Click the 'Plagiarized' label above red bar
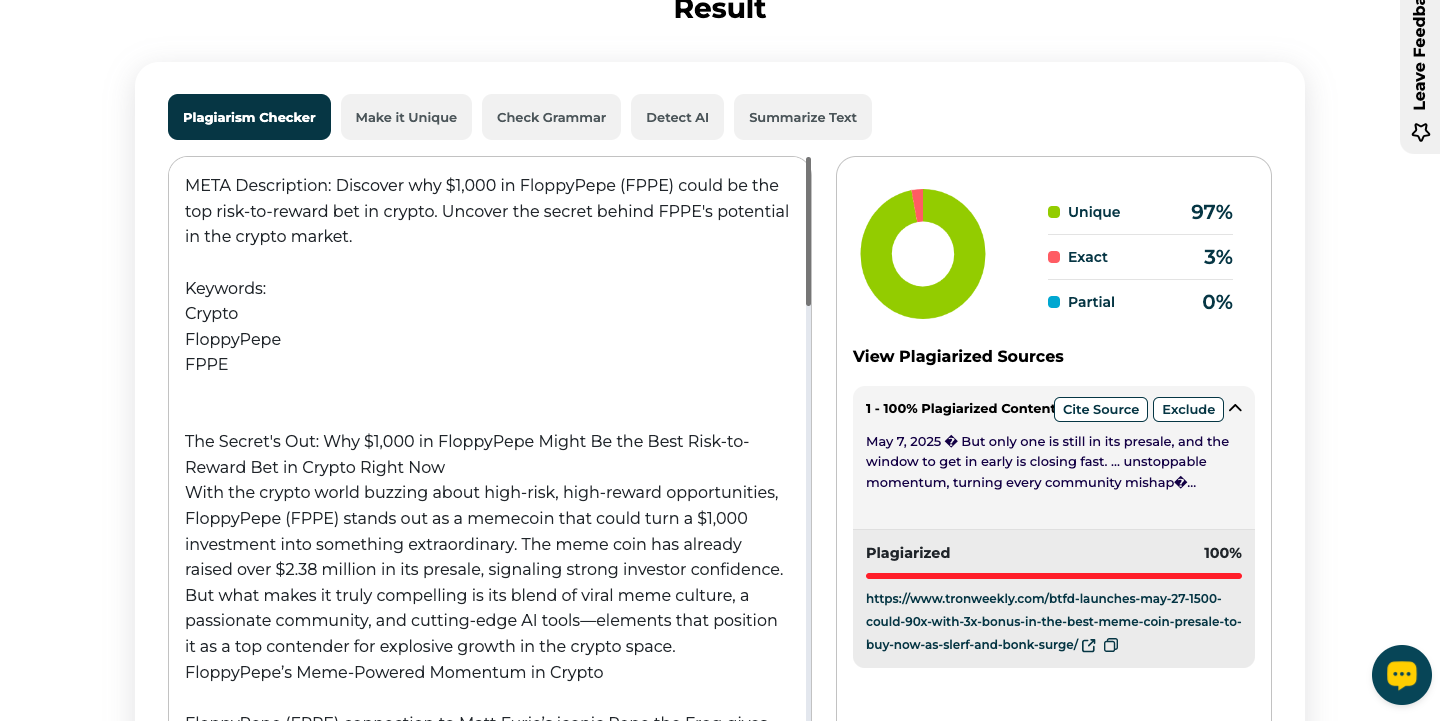This screenshot has height=721, width=1440. 908,553
